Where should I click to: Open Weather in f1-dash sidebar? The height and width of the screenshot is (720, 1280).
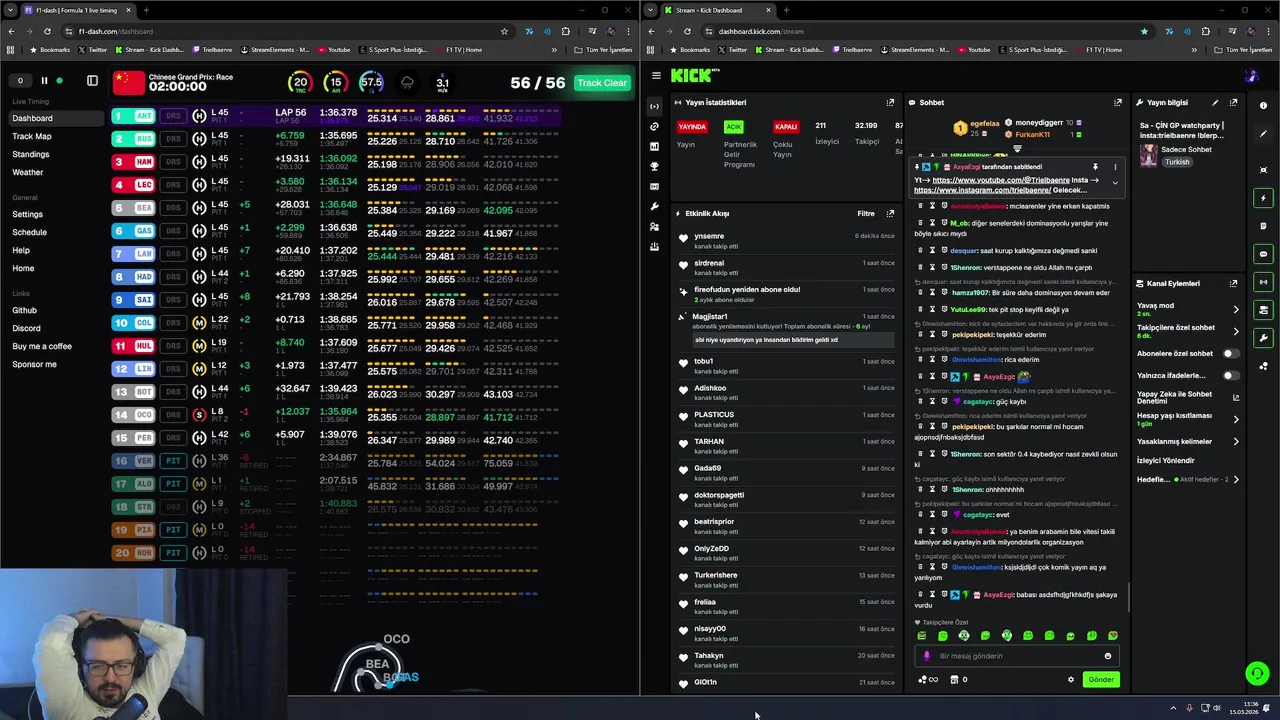click(28, 172)
